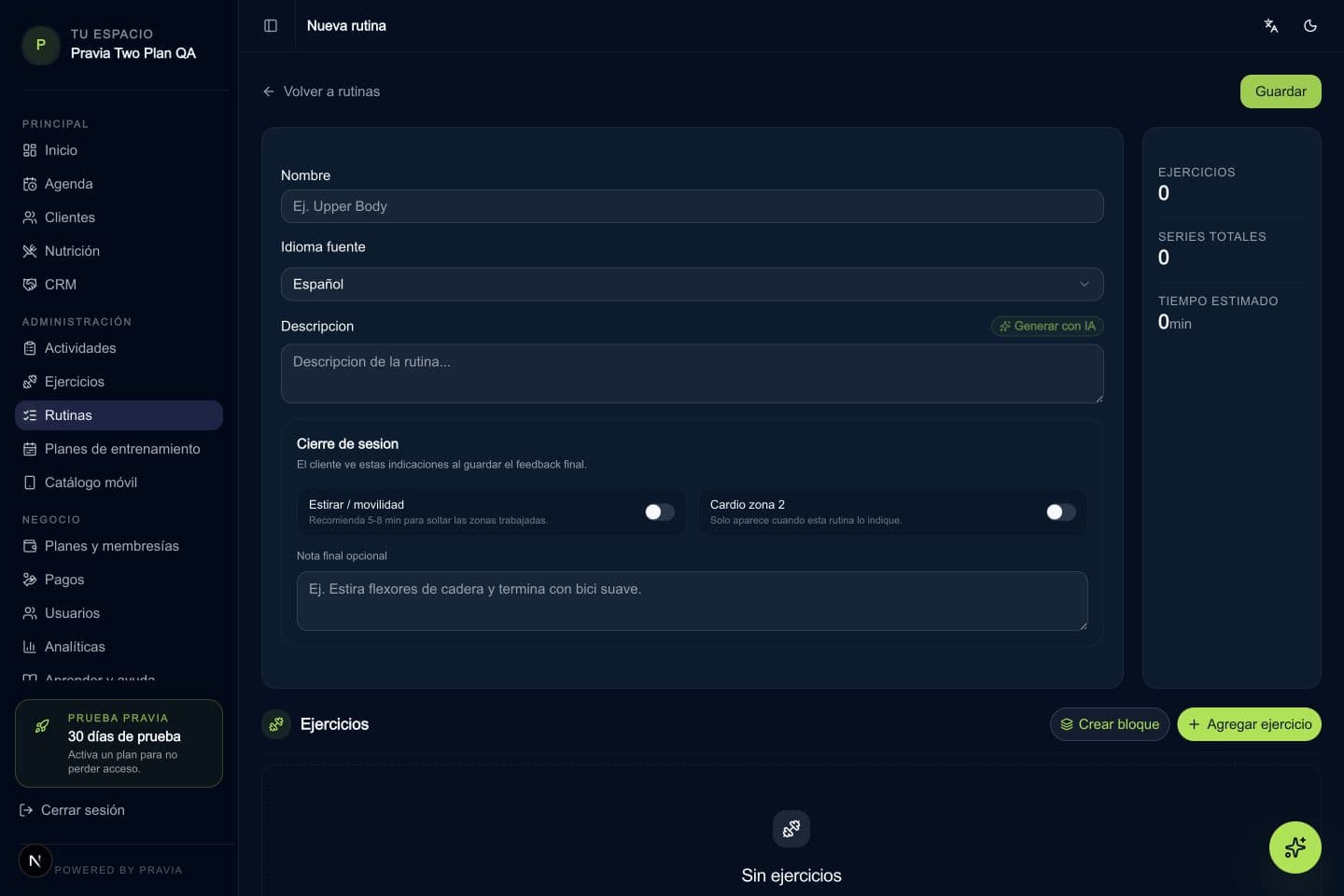Viewport: 1344px width, 896px height.
Task: Enable the Estirar / movilidad toggle
Action: click(660, 511)
